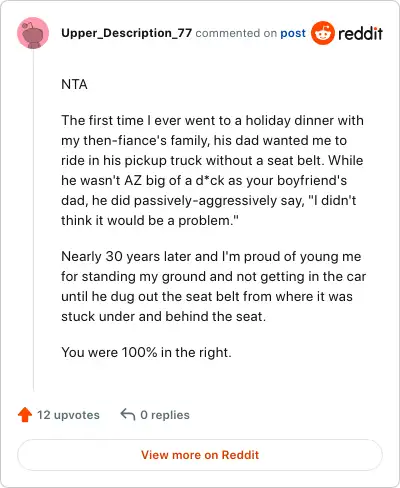Open the commenter's pink Snoo avatar
This screenshot has height=488, width=400.
click(x=33, y=33)
